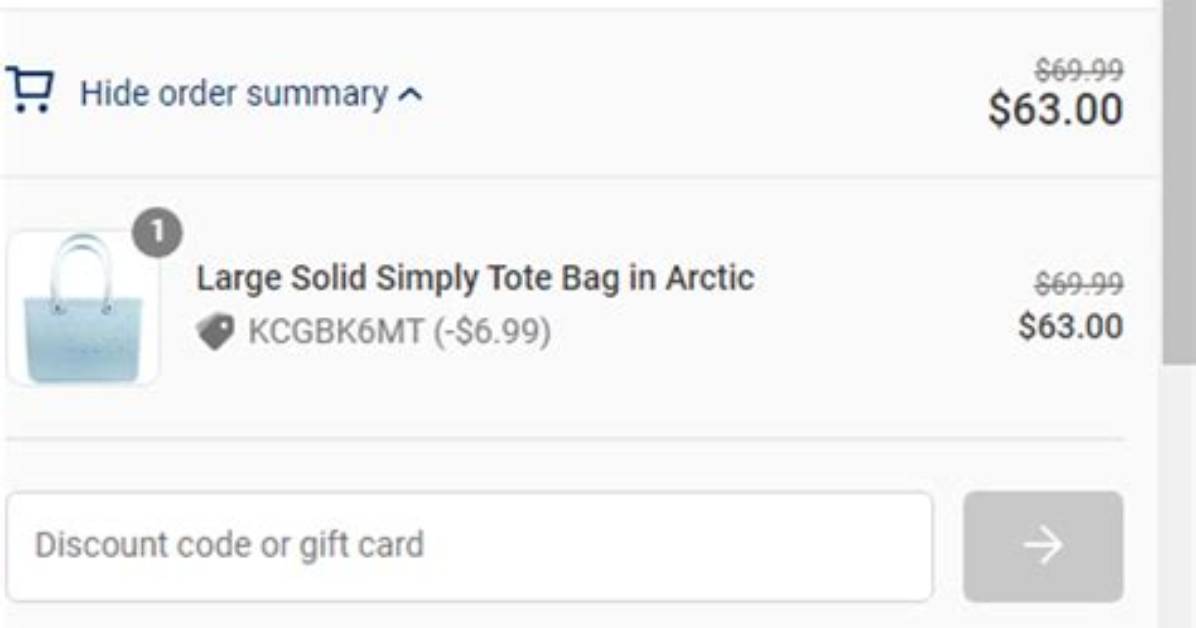Apply the discount using the arrow button
The width and height of the screenshot is (1196, 628).
point(1043,546)
